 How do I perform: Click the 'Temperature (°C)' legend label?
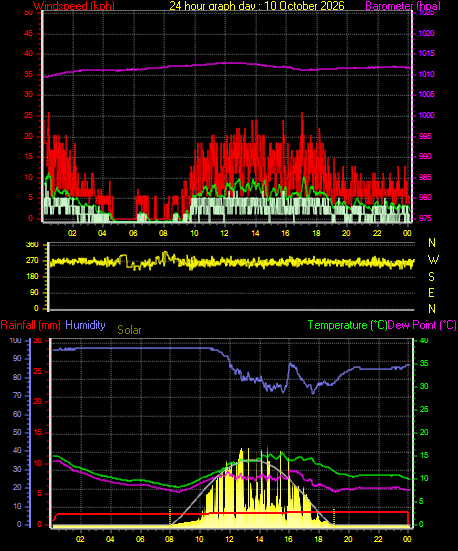(347, 325)
